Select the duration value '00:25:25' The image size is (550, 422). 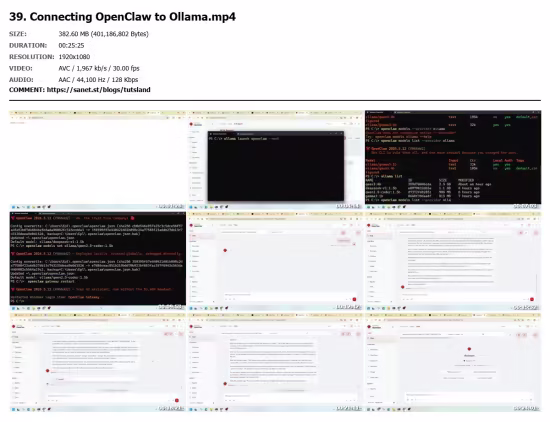[x=71, y=46]
